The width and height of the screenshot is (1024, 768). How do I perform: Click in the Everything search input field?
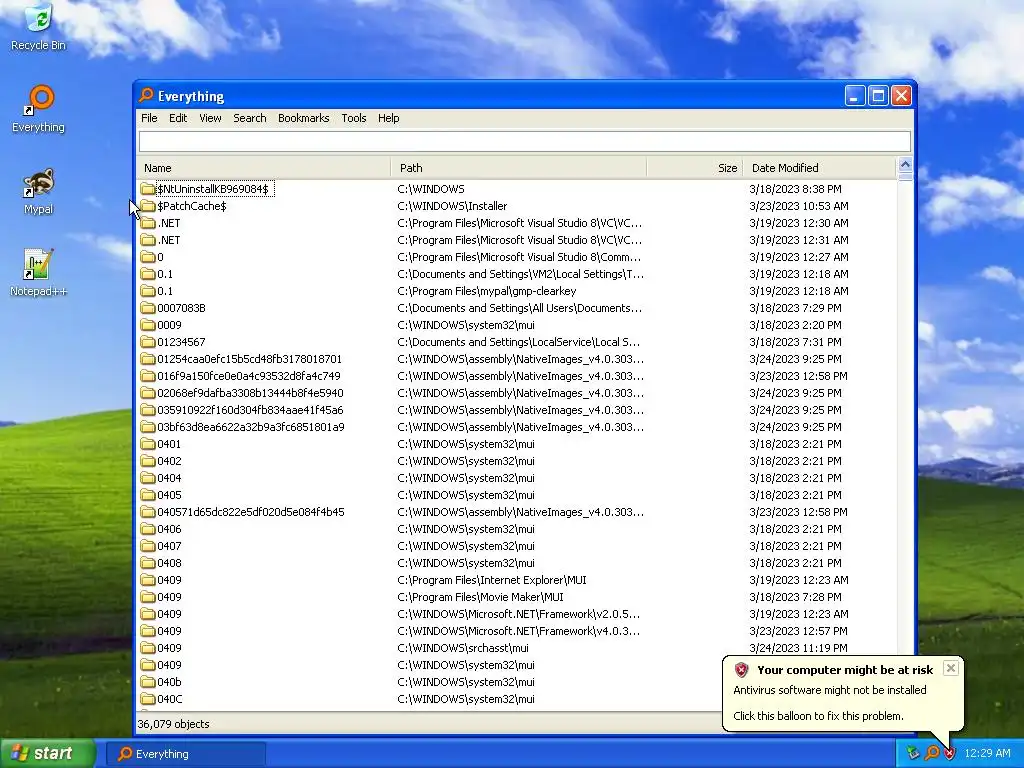[524, 141]
